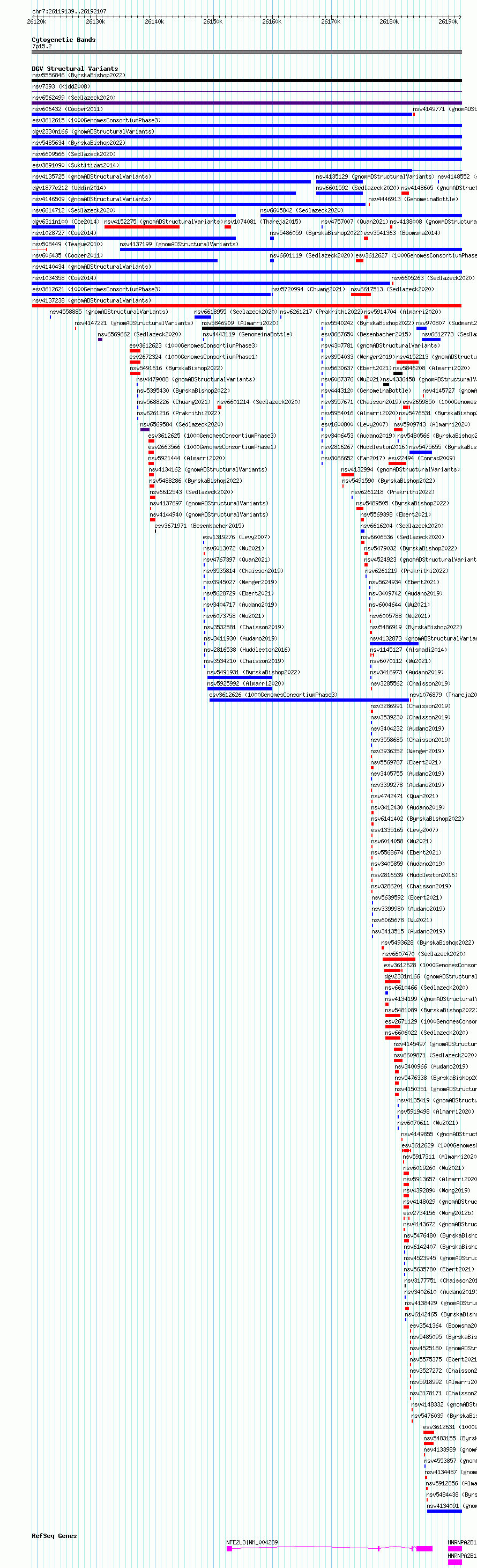This screenshot has height=1568, width=477.
Task: Open variant nsv4392890 (Wong2019)
Action: [x=436, y=1190]
